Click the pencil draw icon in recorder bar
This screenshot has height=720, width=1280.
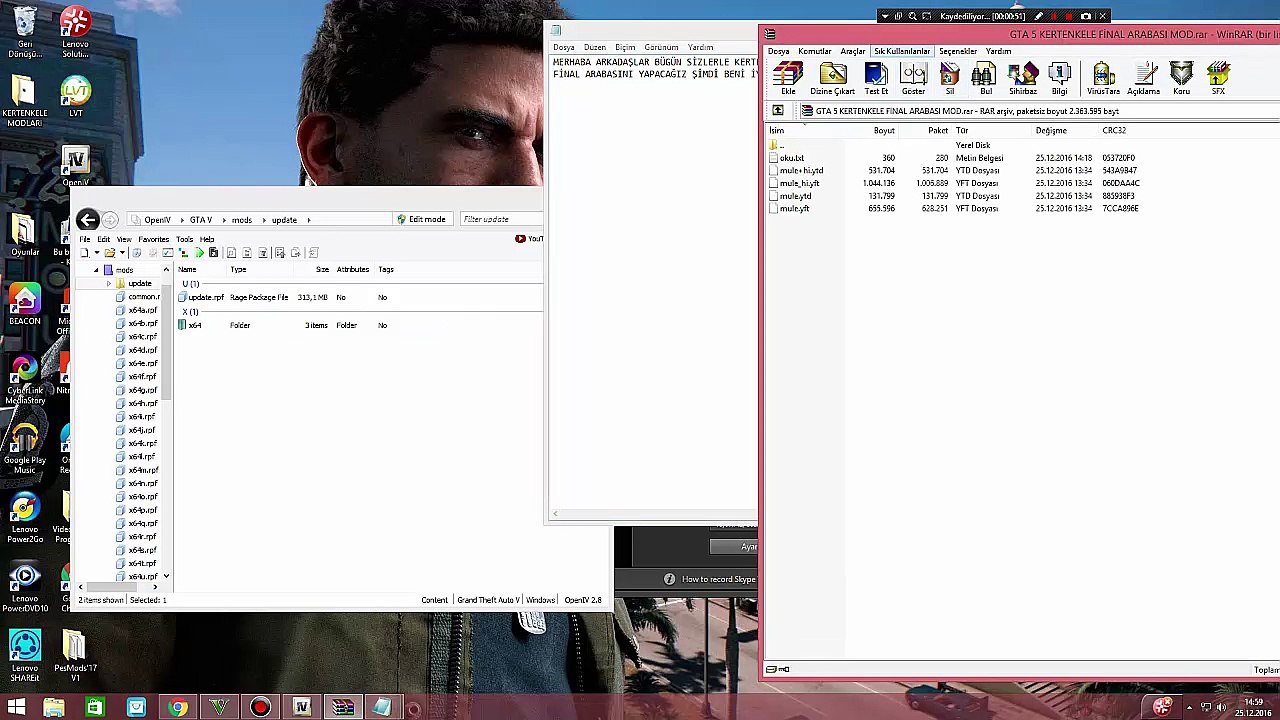tap(1039, 16)
